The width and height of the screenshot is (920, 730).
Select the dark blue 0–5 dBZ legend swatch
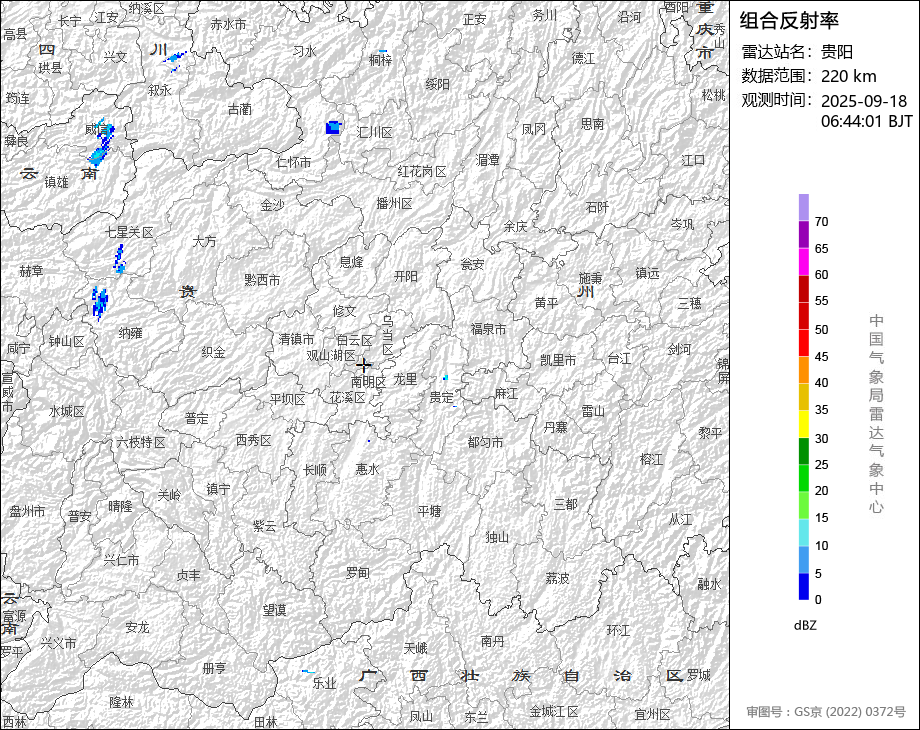[x=804, y=586]
